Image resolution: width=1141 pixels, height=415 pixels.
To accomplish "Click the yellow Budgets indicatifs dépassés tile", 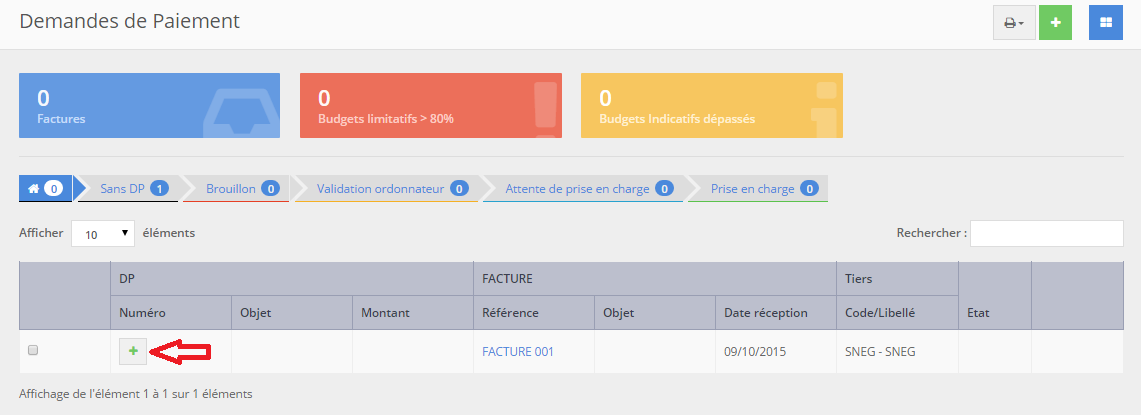I will [711, 105].
